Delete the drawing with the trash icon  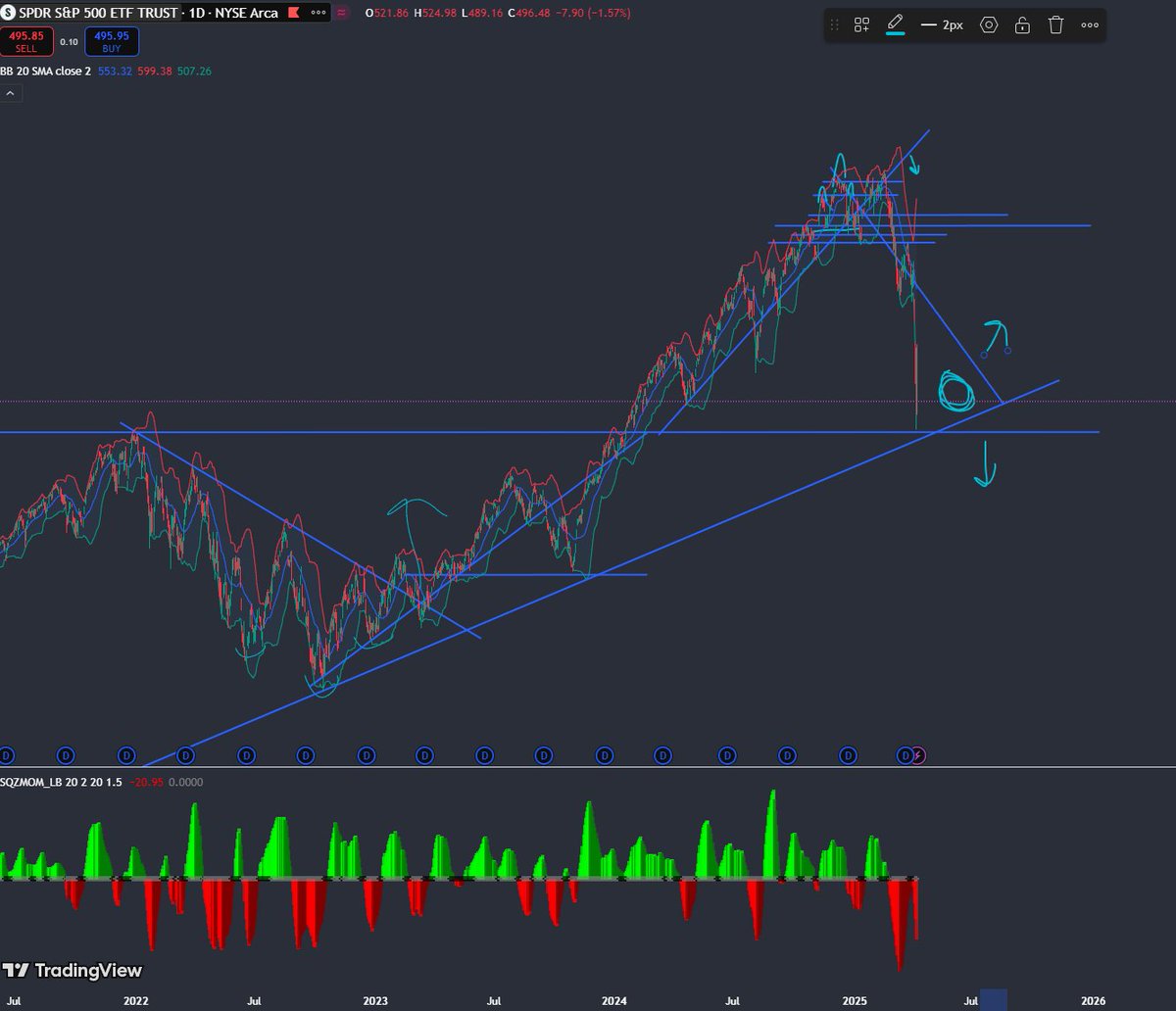1055,24
